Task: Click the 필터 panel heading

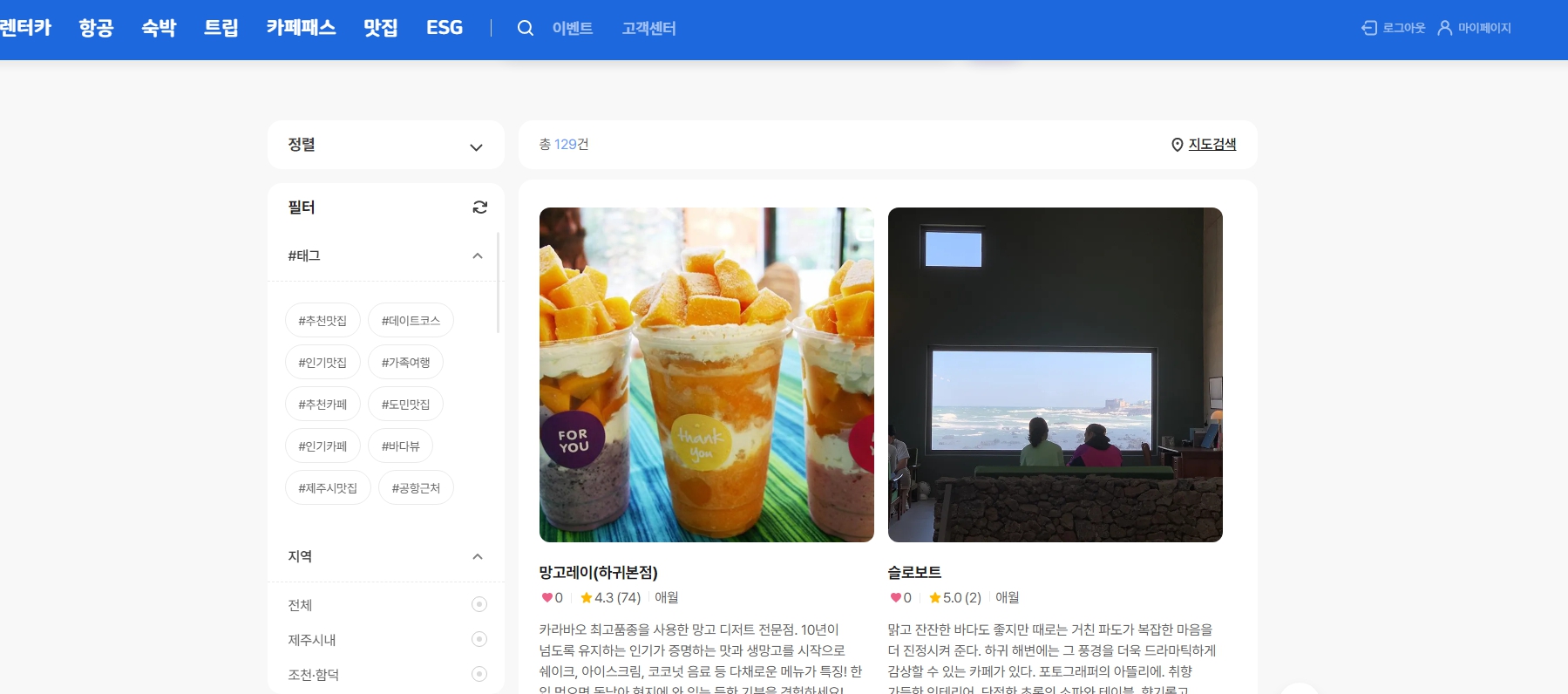Action: pyautogui.click(x=302, y=207)
